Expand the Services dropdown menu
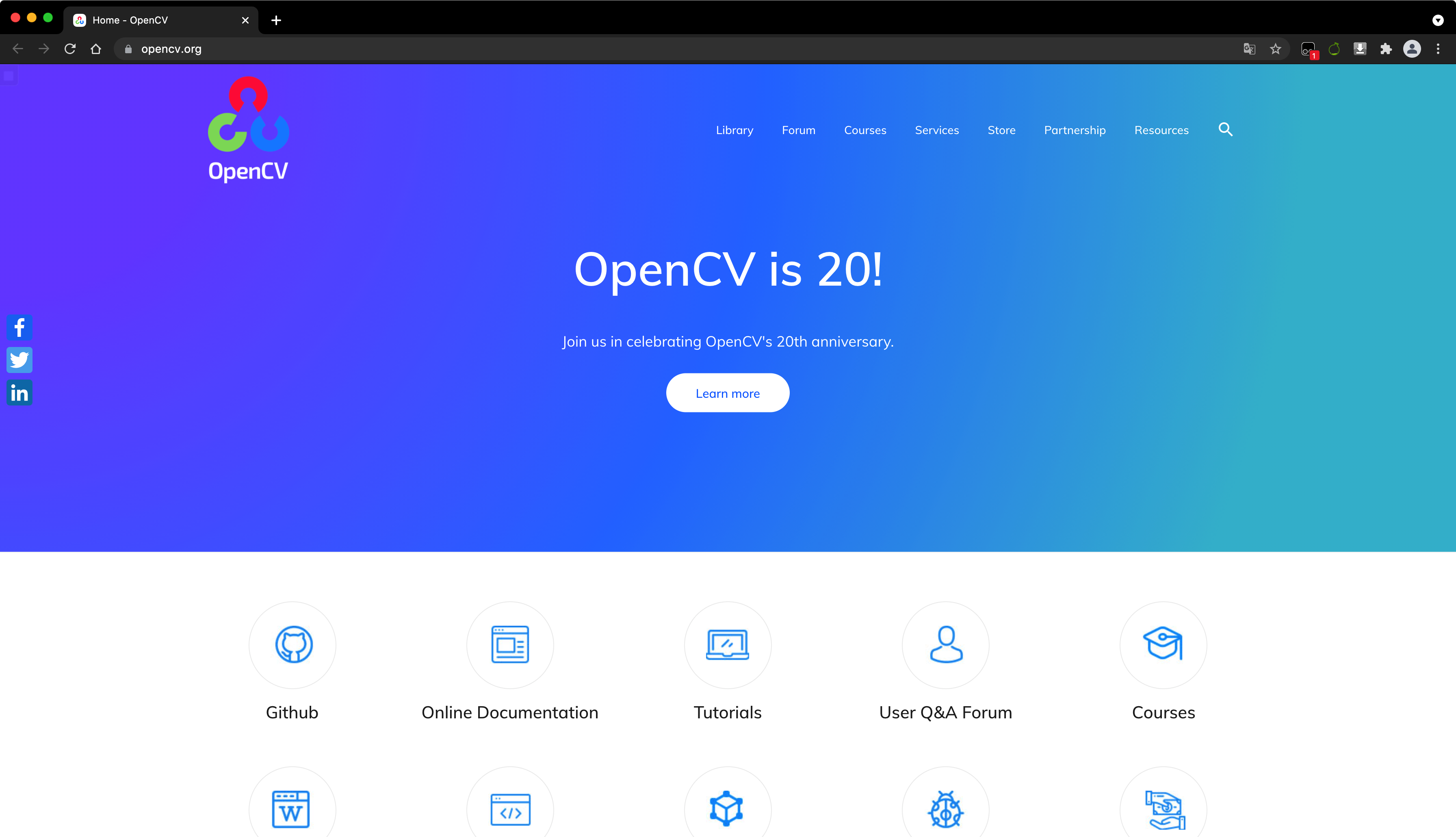 937,130
